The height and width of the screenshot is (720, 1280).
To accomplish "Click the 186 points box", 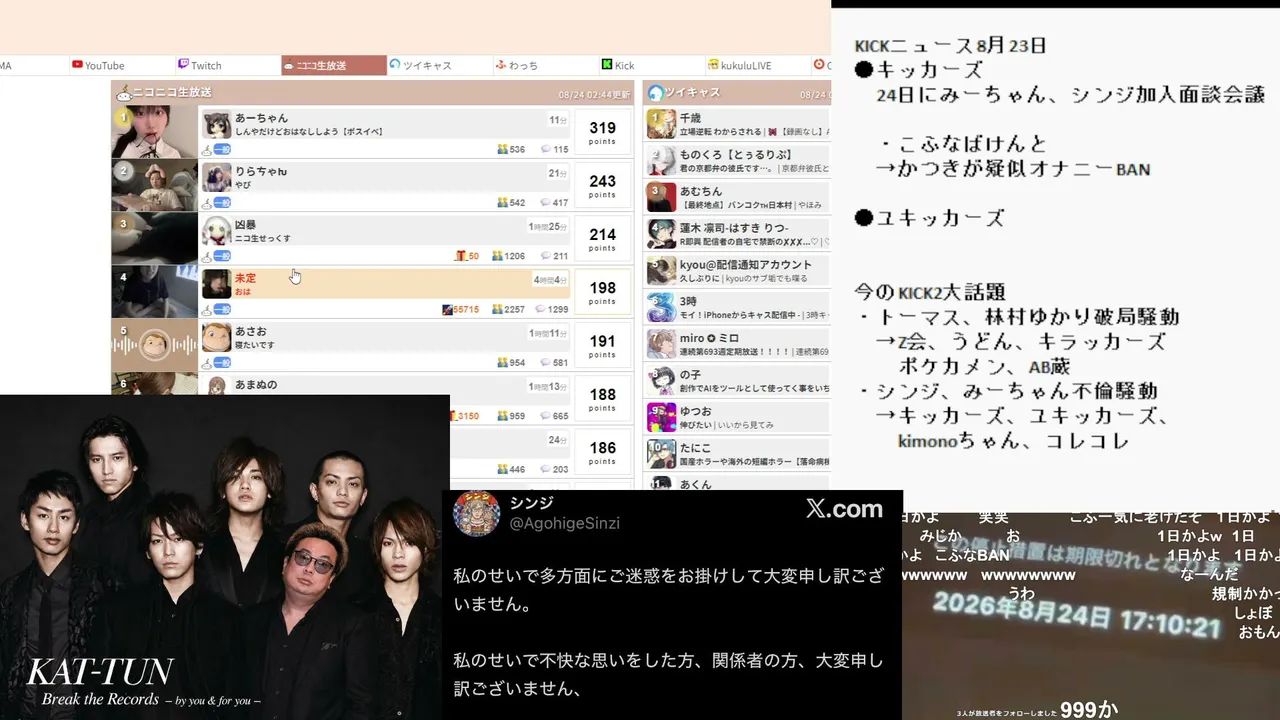I will click(x=603, y=452).
